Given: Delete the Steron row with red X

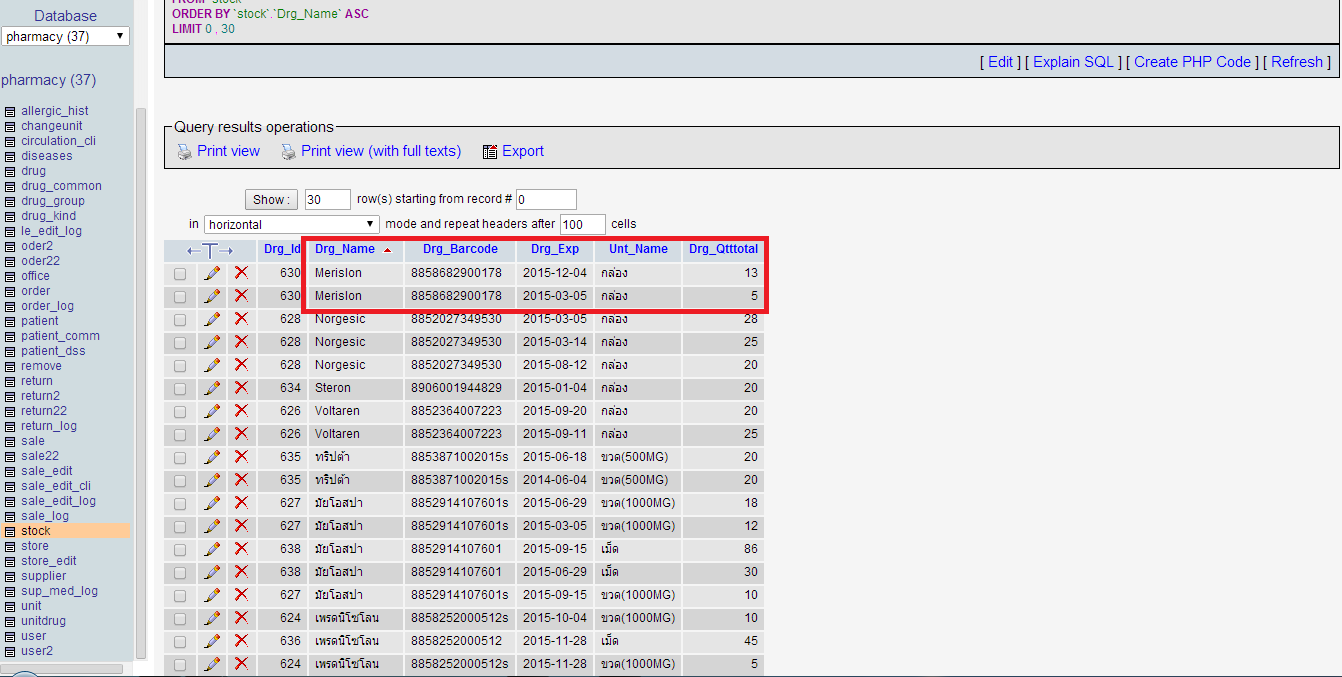Looking at the screenshot, I should (x=241, y=388).
